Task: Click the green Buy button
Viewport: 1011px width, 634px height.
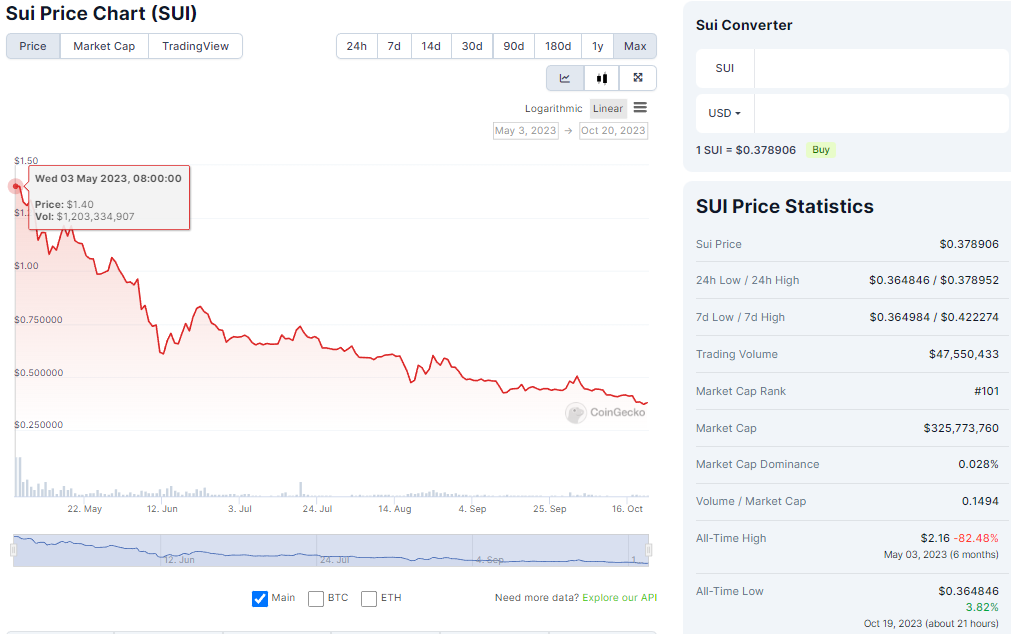Action: coord(820,150)
